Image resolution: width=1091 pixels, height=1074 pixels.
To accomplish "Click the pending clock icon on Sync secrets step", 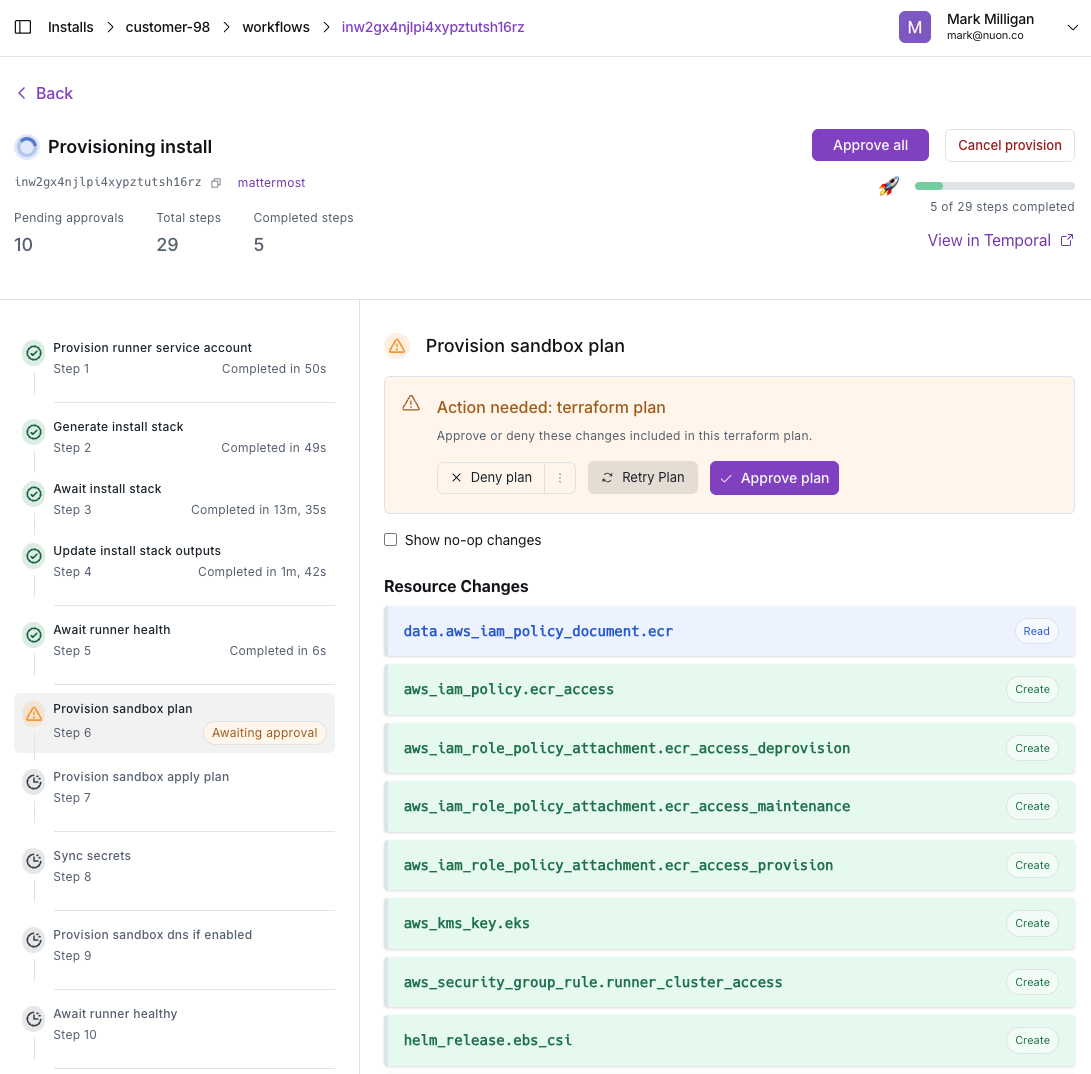I will (33, 861).
